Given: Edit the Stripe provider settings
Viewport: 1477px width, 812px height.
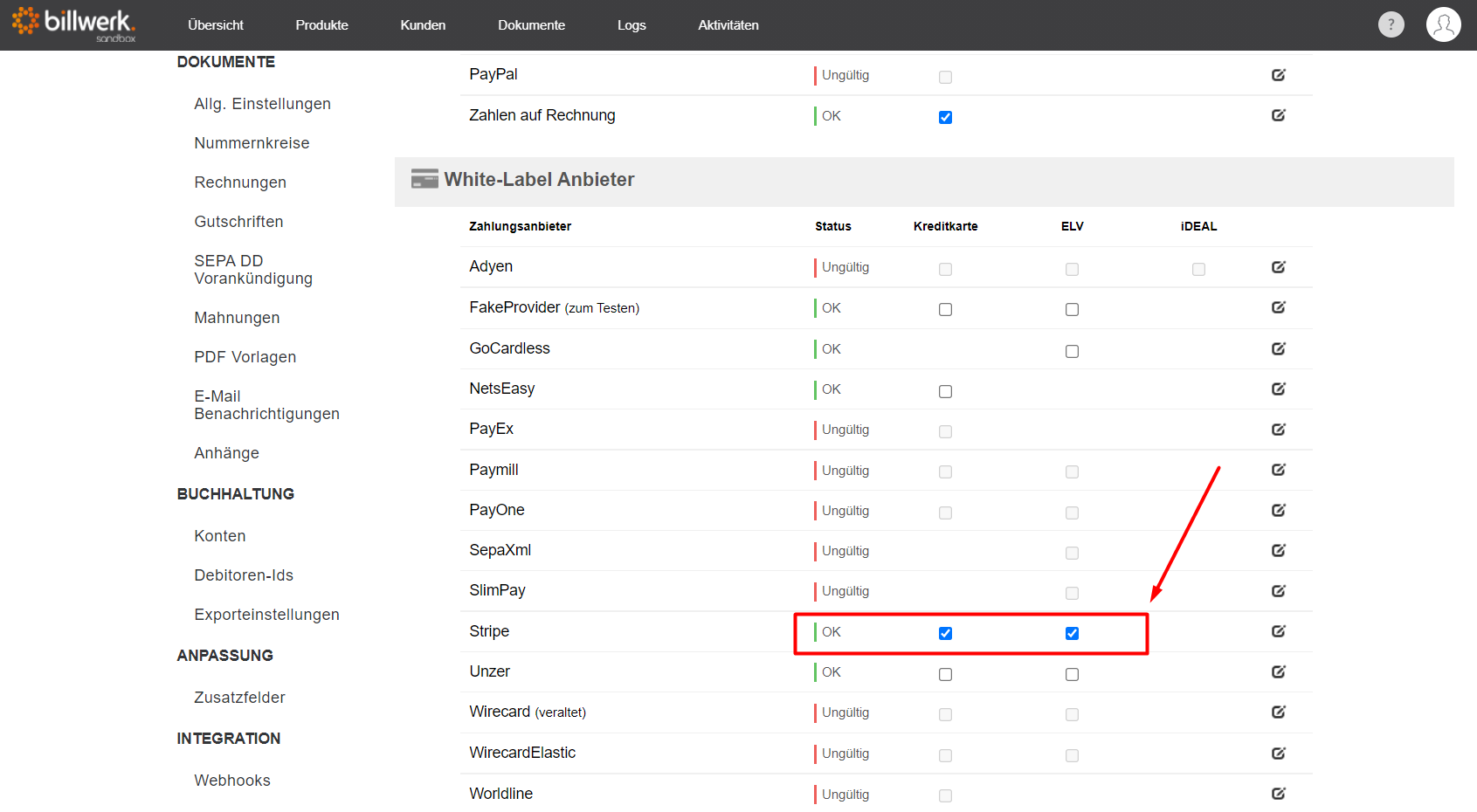Looking at the screenshot, I should click(x=1279, y=631).
